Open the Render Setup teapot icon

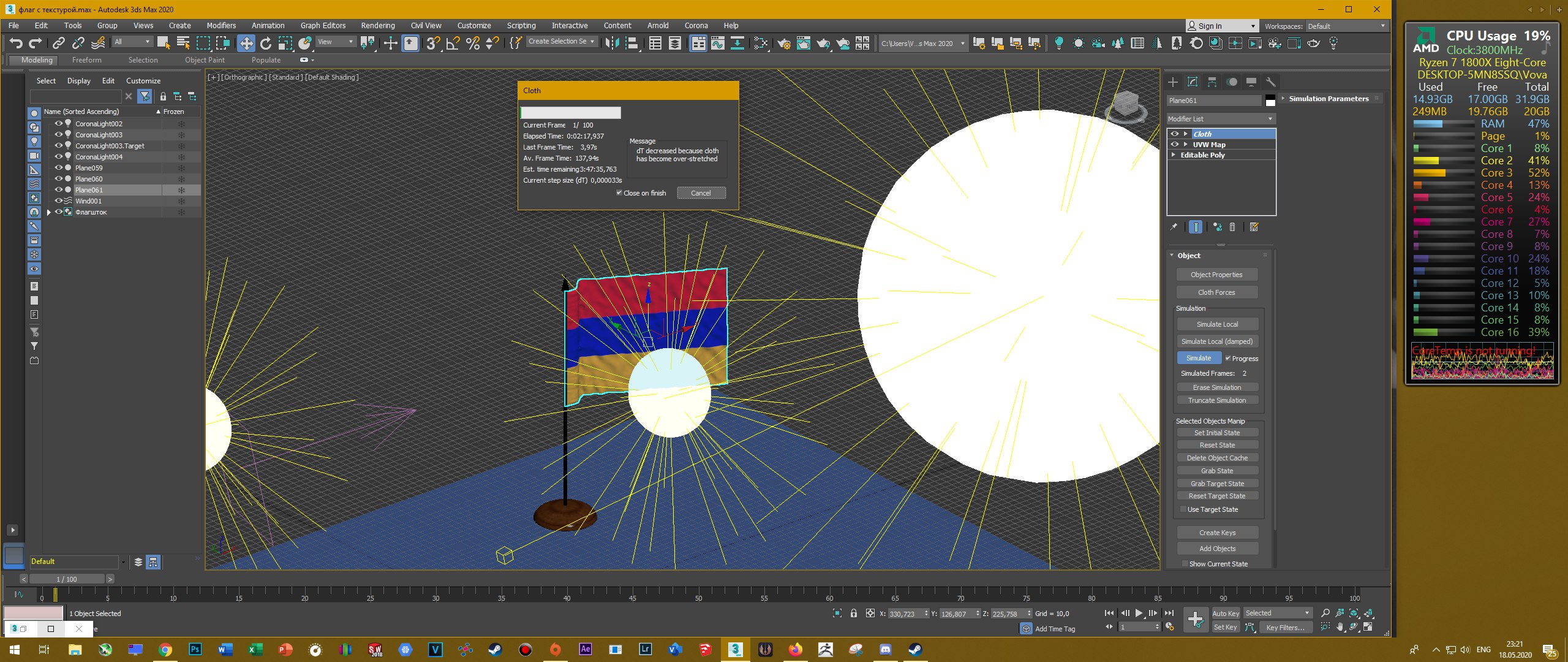pyautogui.click(x=784, y=43)
